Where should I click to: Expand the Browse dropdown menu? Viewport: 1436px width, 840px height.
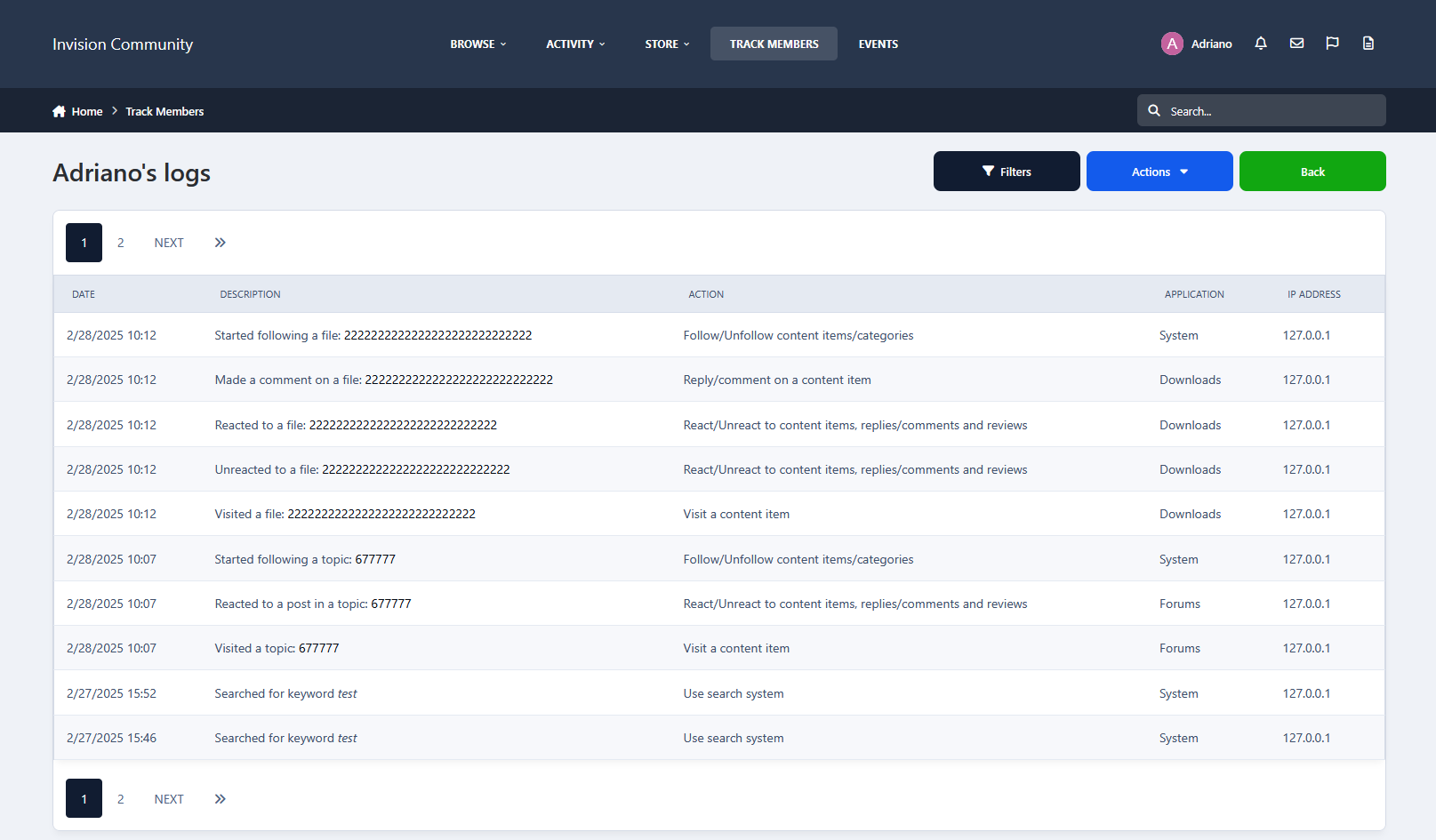coord(477,44)
